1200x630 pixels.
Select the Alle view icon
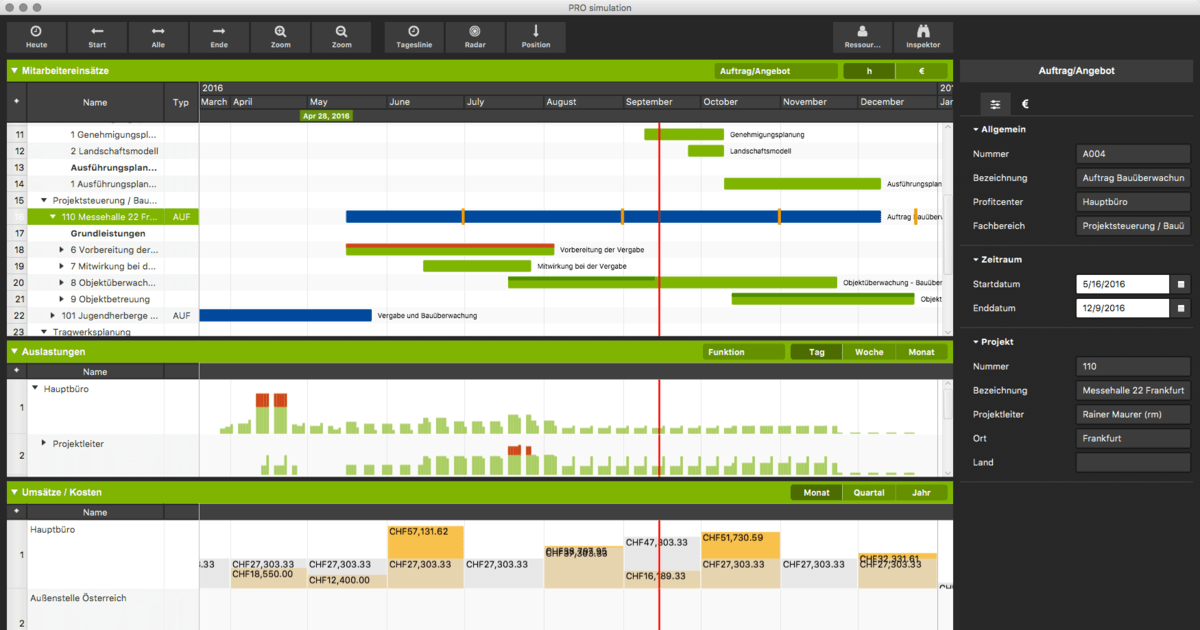point(158,37)
